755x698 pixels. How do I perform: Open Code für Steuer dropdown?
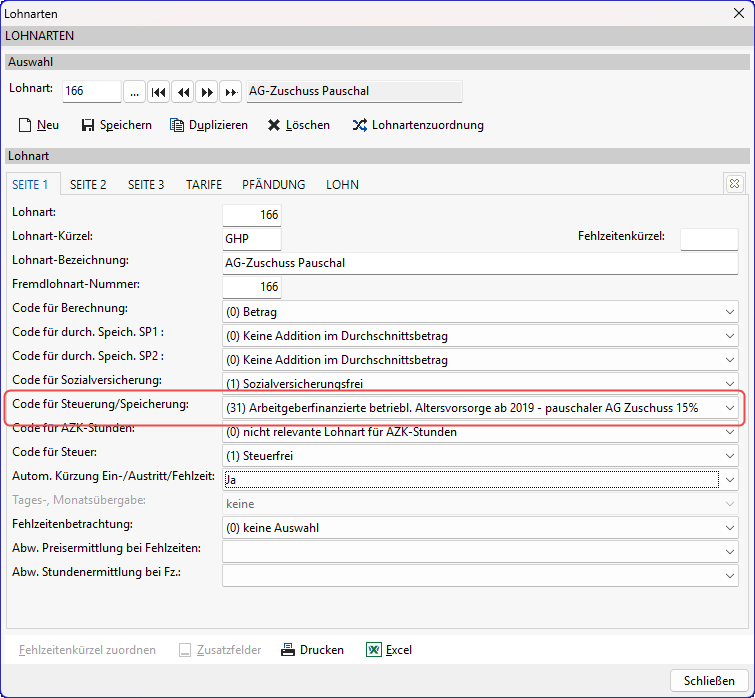point(480,455)
